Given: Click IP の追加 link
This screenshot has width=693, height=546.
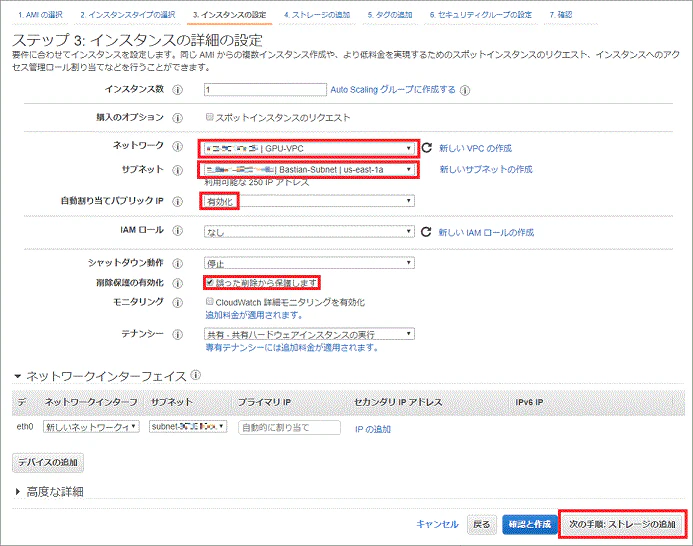Looking at the screenshot, I should point(373,429).
